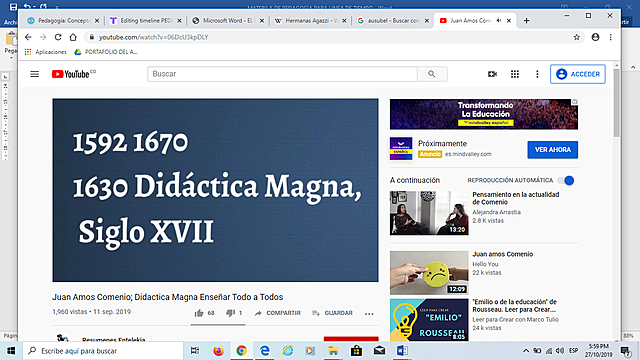The image size is (640, 360).
Task: Open Microsoft Edge from the taskbar
Action: tap(264, 351)
